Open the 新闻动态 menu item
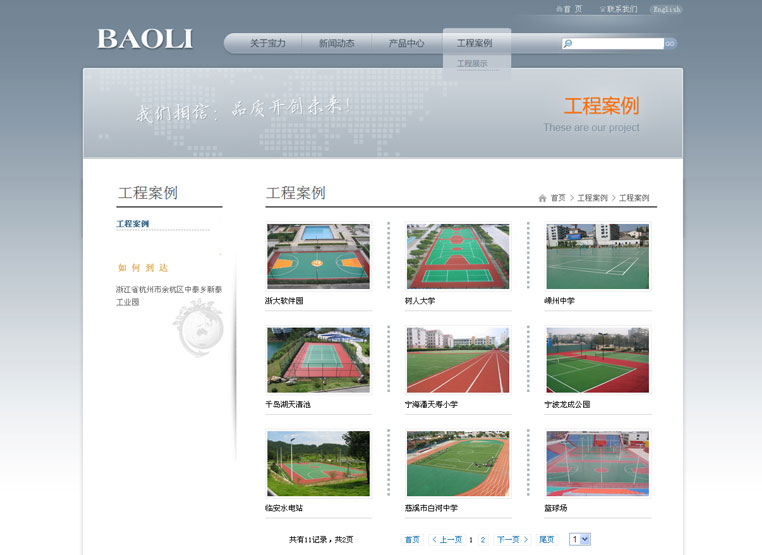The image size is (762, 555). click(336, 44)
